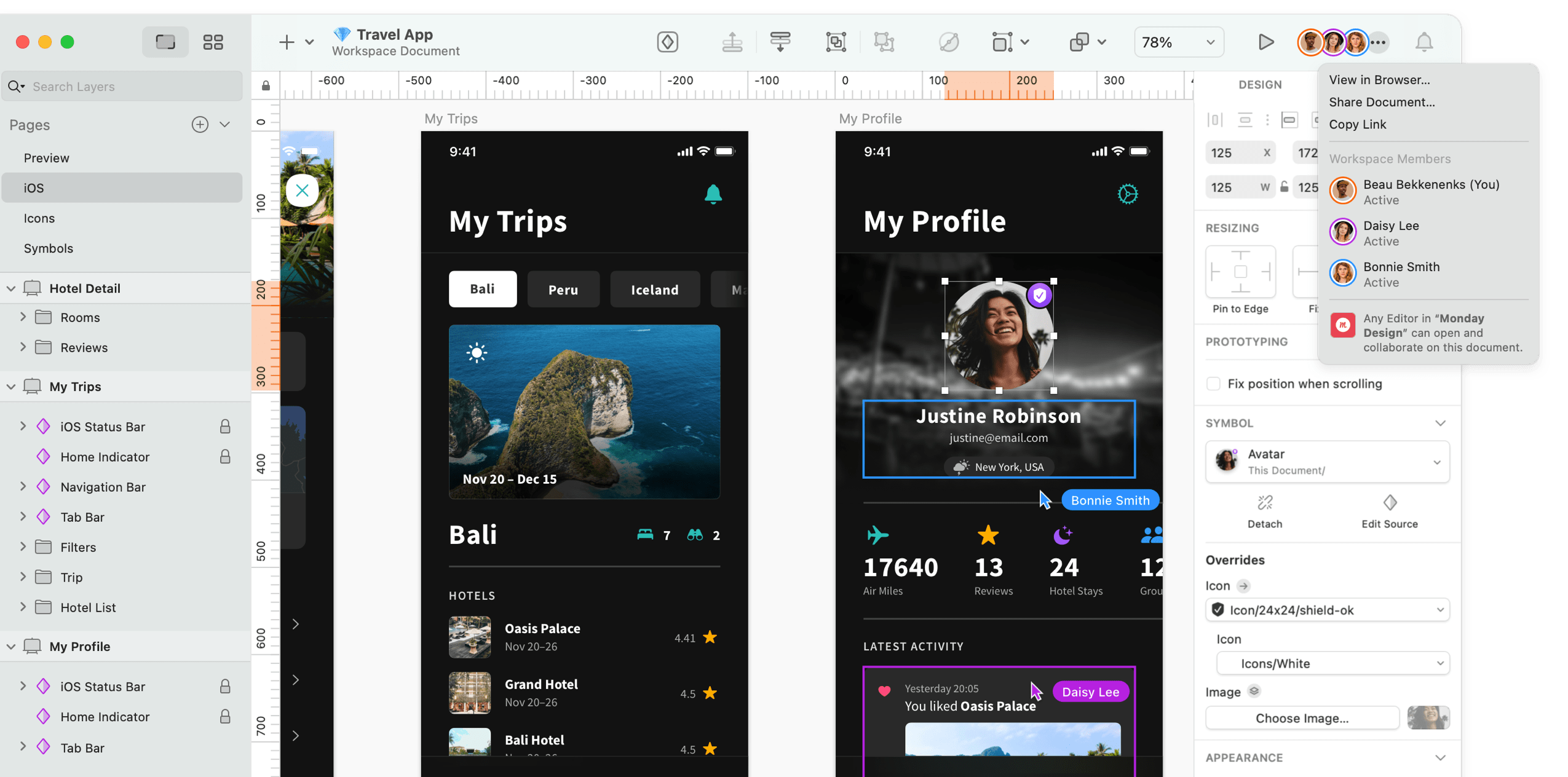The height and width of the screenshot is (777, 1568).
Task: Click the ruler lock icon
Action: (x=266, y=85)
